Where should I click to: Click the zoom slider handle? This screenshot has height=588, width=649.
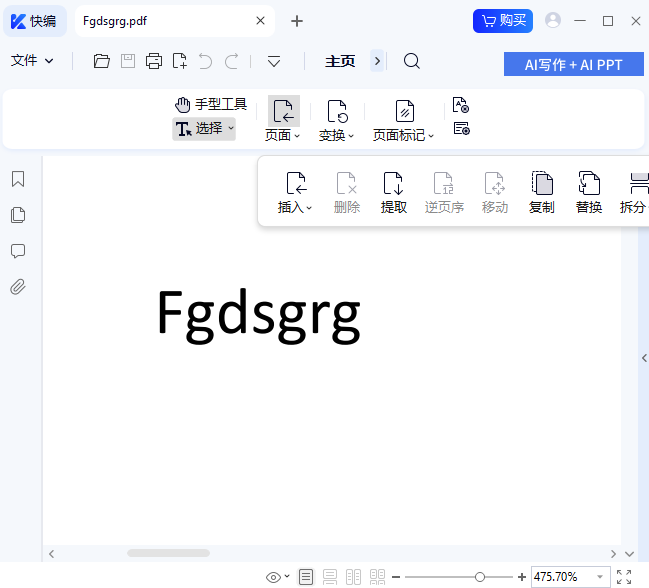coord(480,577)
